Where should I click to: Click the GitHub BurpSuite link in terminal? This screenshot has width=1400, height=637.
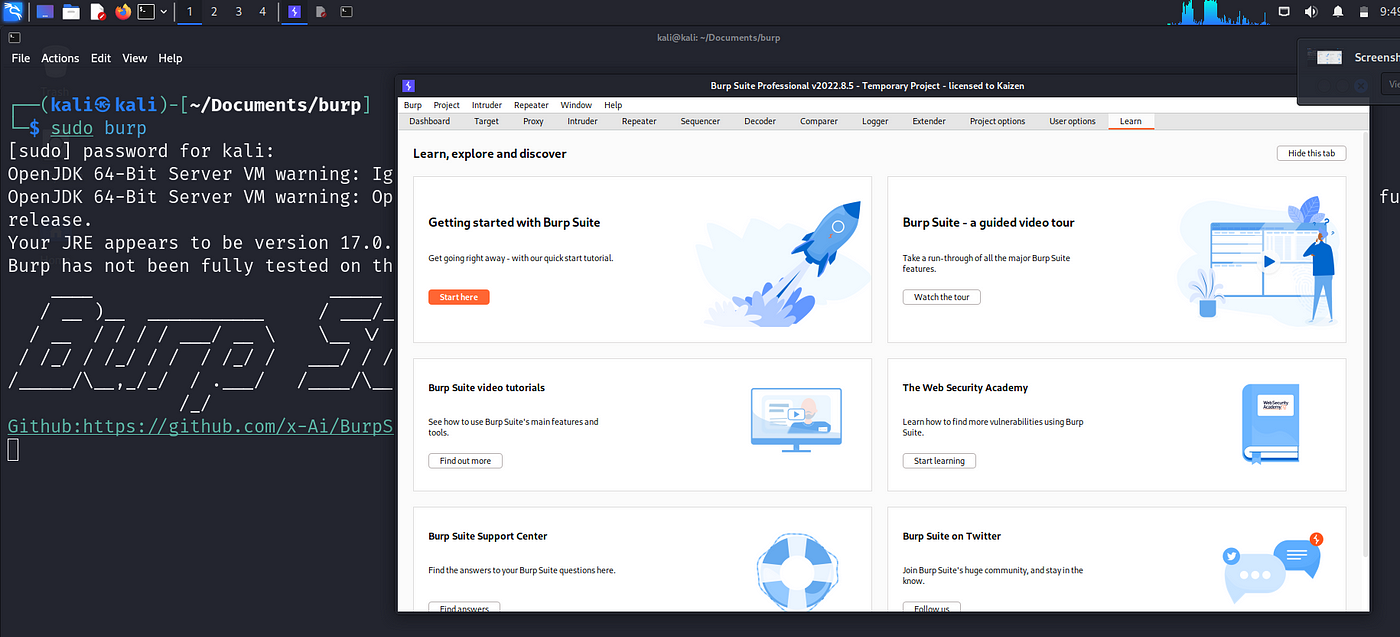coord(200,426)
